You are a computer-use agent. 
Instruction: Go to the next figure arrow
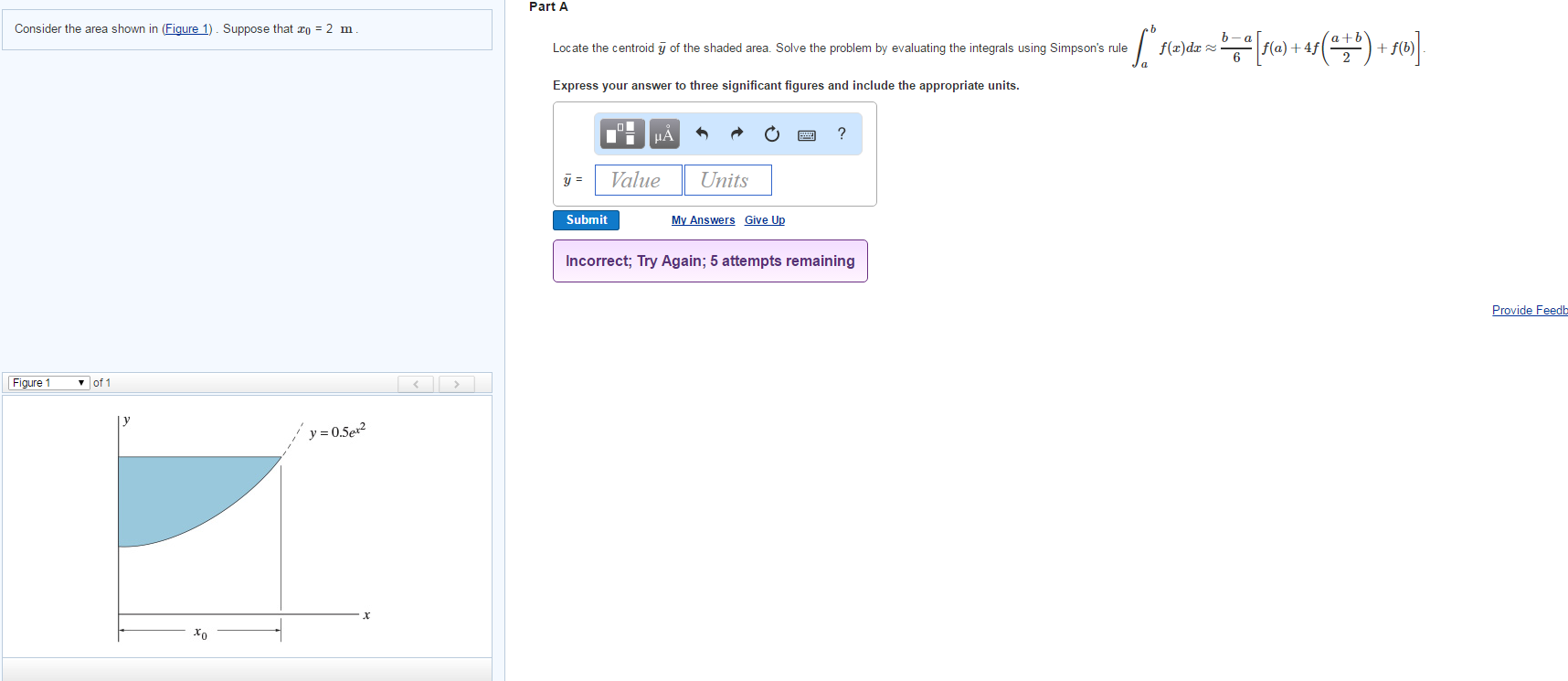tap(456, 384)
